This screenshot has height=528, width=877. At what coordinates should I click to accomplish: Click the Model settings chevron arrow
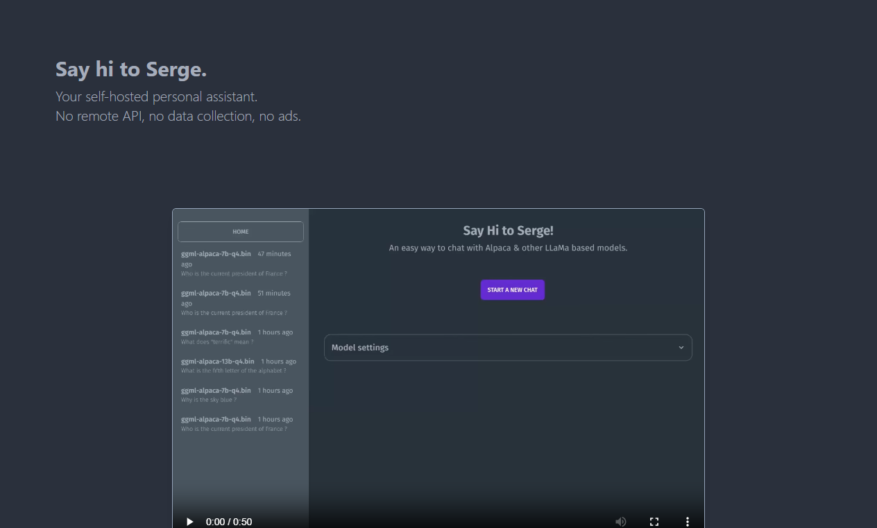pyautogui.click(x=681, y=347)
